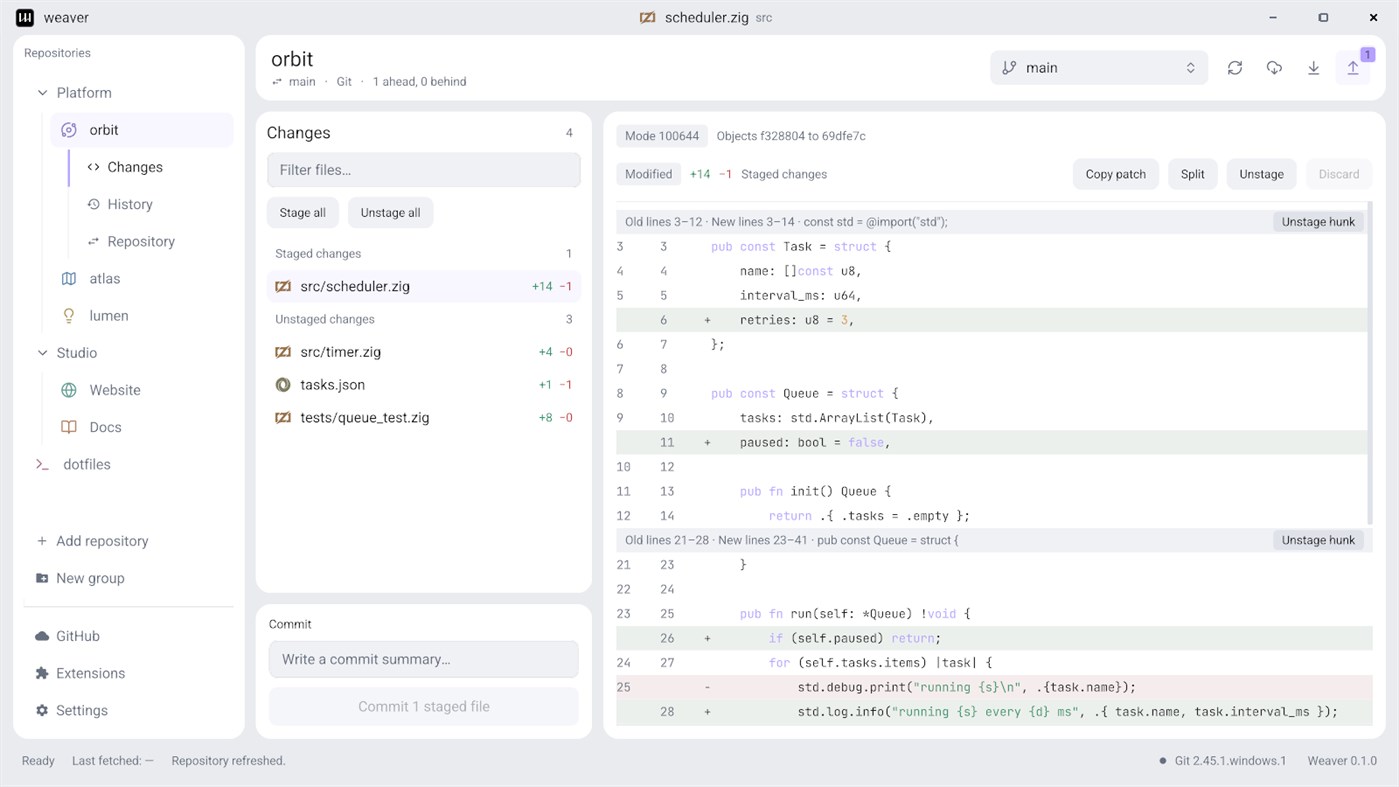Image resolution: width=1399 pixels, height=787 pixels.
Task: Focus the commit summary input
Action: point(424,660)
